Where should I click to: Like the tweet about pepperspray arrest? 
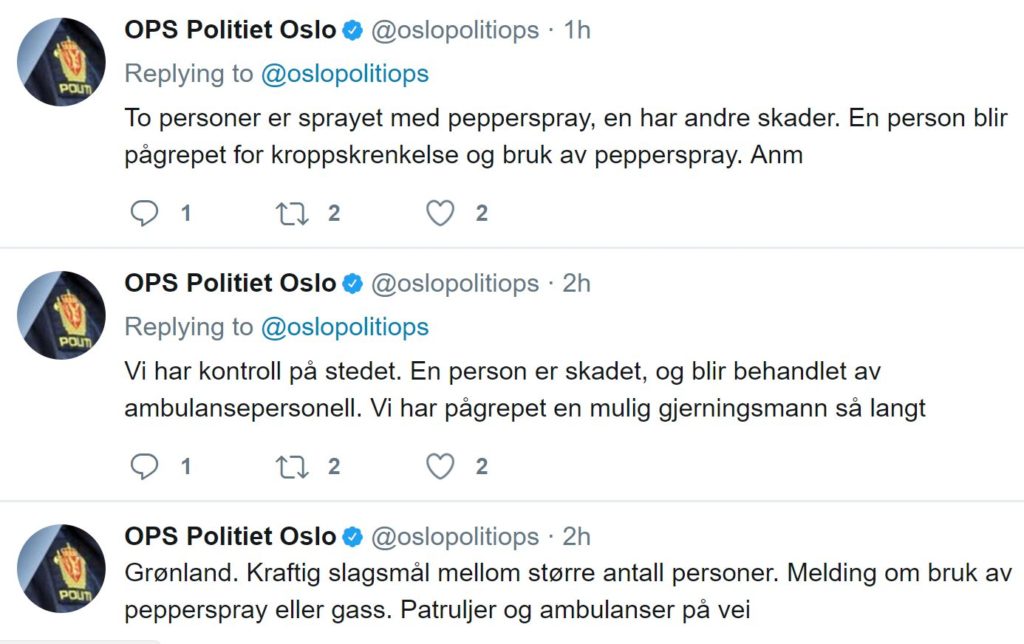(441, 213)
